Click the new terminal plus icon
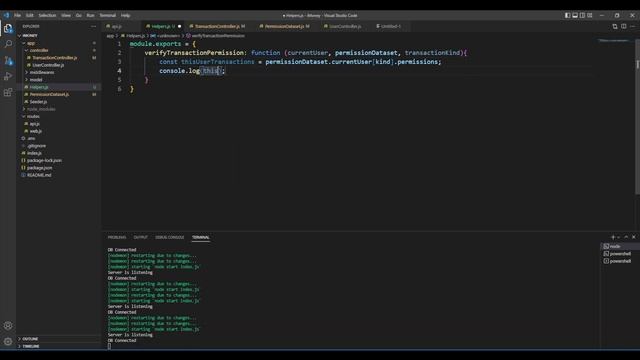 click(613, 237)
